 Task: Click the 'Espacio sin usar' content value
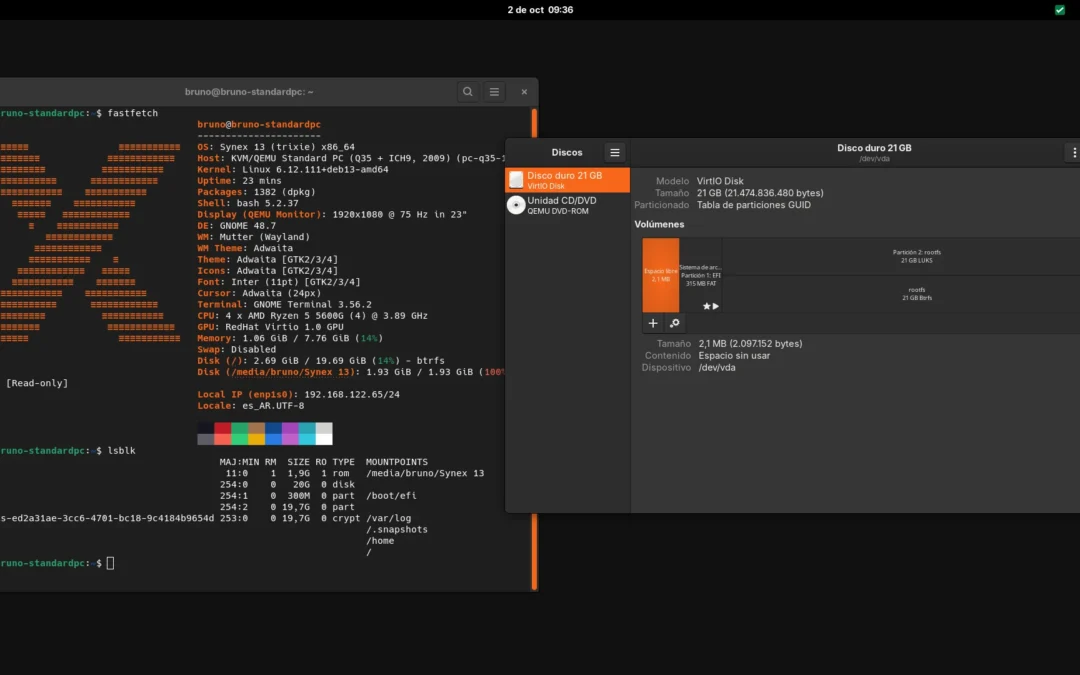pyautogui.click(x=734, y=355)
